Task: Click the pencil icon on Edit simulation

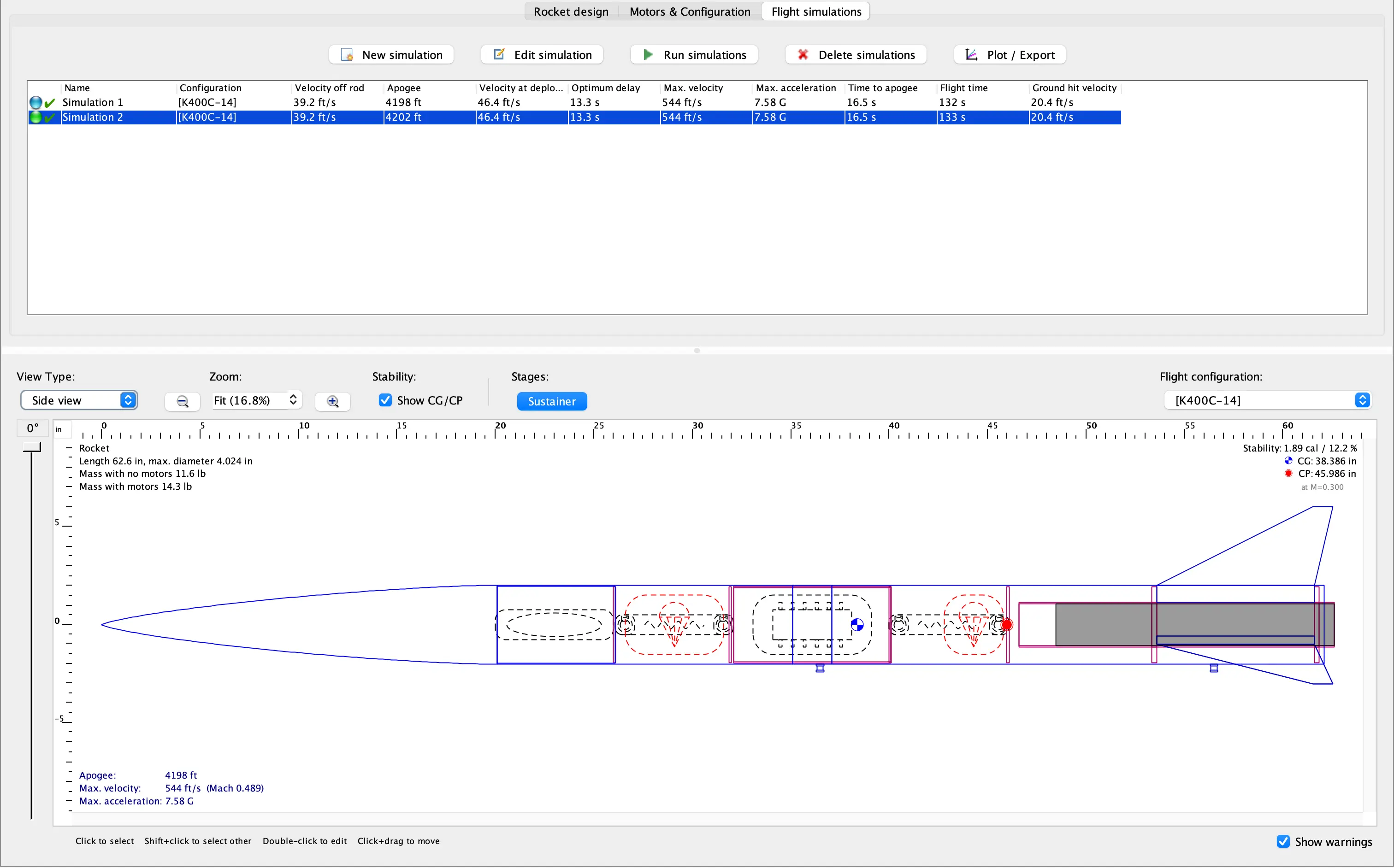Action: click(499, 54)
